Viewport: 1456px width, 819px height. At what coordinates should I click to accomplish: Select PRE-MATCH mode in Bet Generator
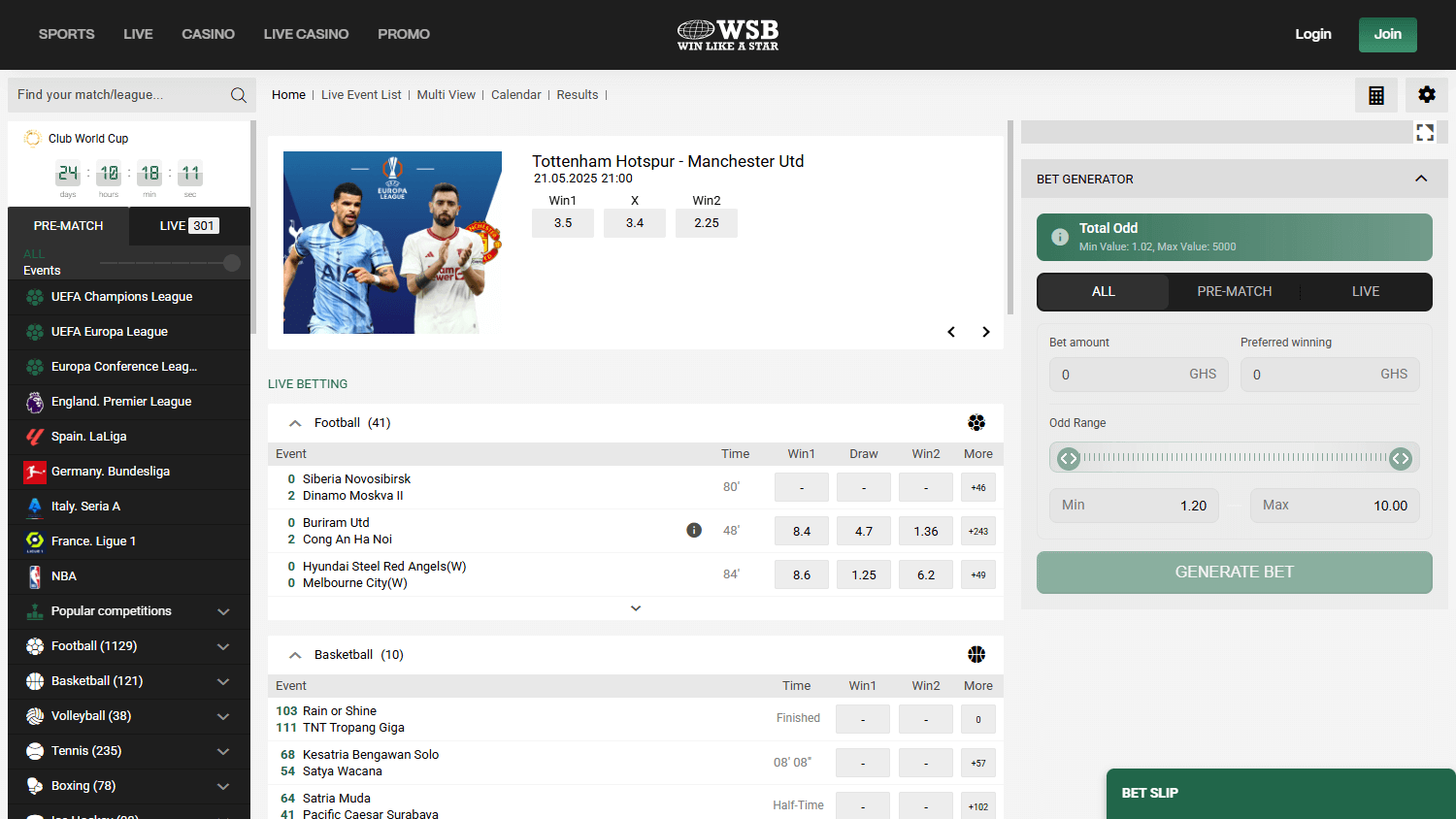[x=1234, y=291]
